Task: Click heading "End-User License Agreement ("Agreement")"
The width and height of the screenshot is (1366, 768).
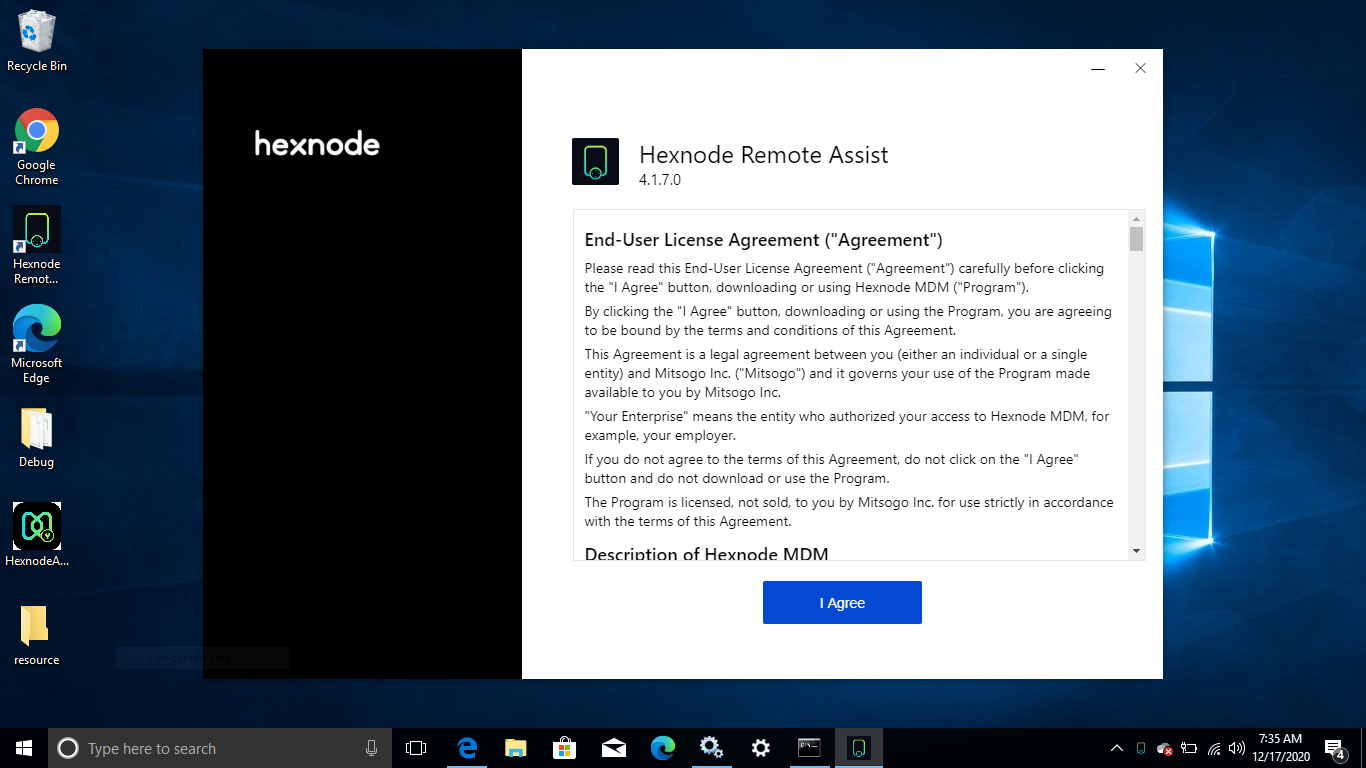Action: click(x=764, y=240)
